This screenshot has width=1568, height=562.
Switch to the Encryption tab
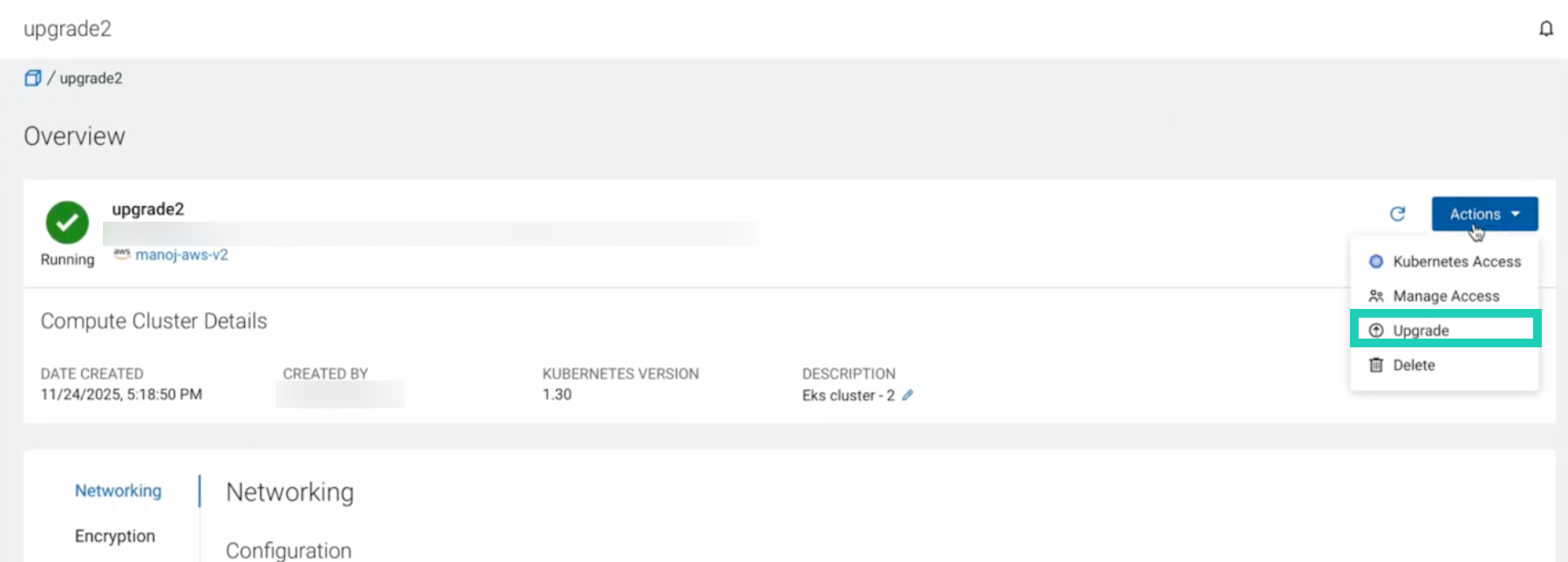point(116,535)
